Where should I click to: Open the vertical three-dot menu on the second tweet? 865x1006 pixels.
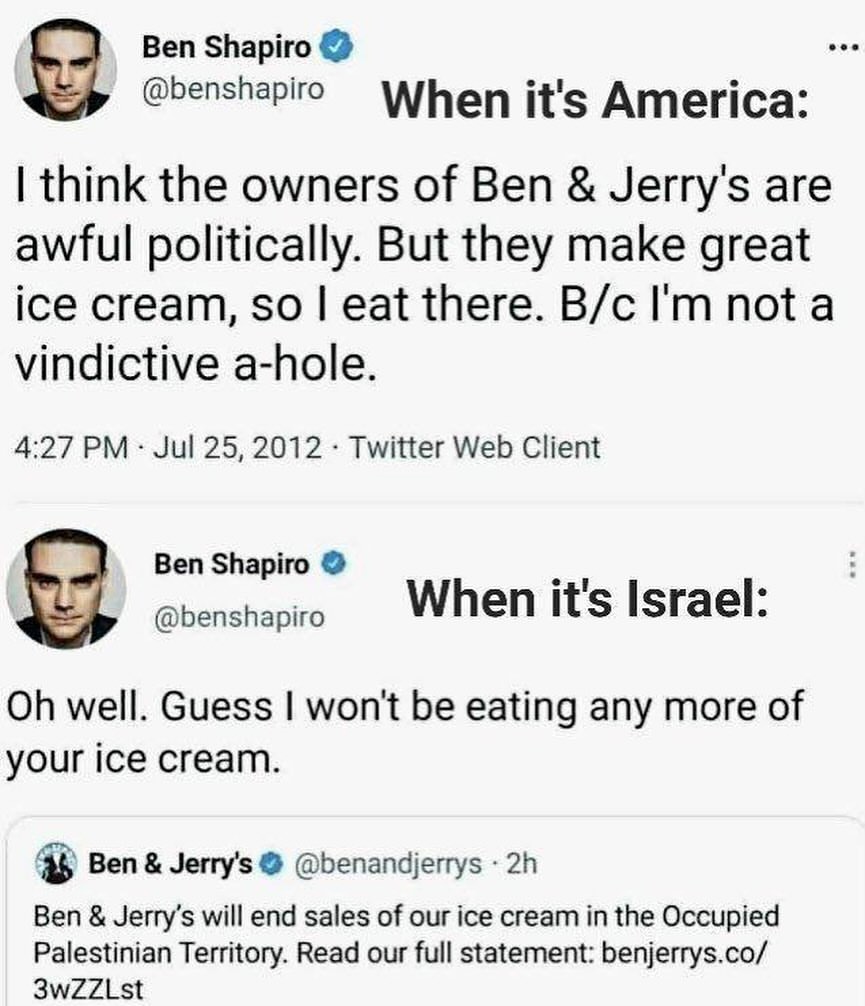click(x=851, y=566)
